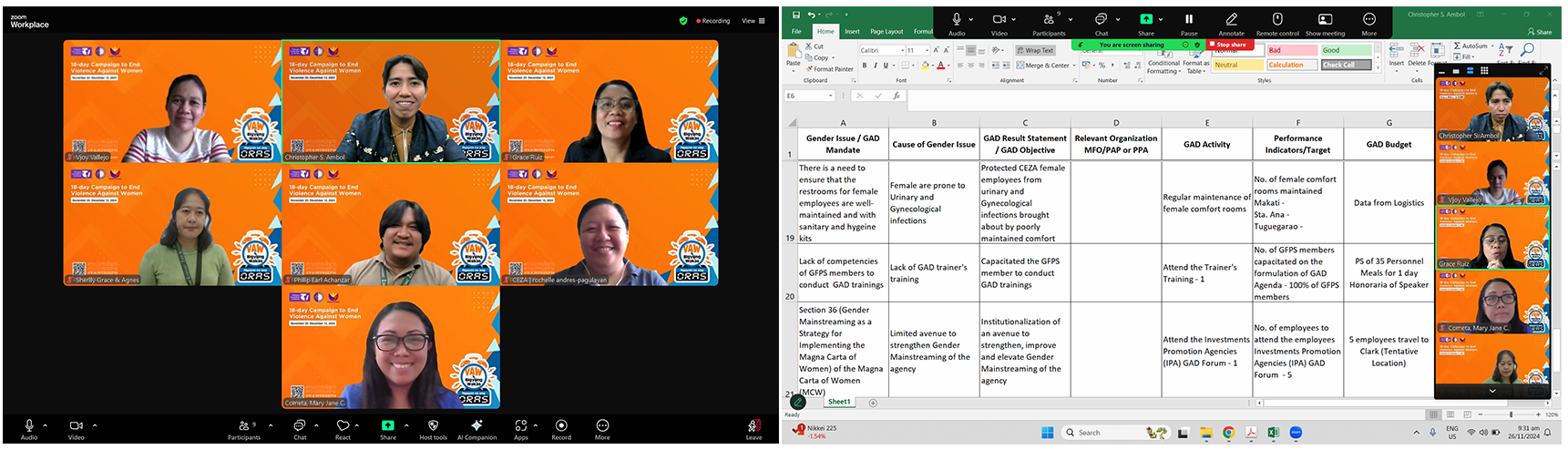Open Host tools shield

tap(434, 428)
